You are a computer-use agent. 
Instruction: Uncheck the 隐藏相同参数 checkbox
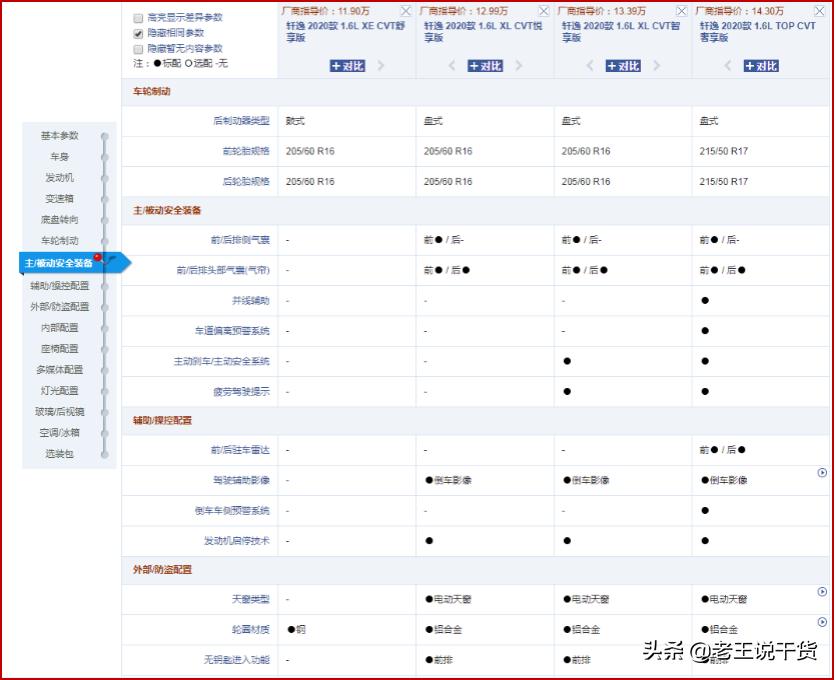pos(139,31)
